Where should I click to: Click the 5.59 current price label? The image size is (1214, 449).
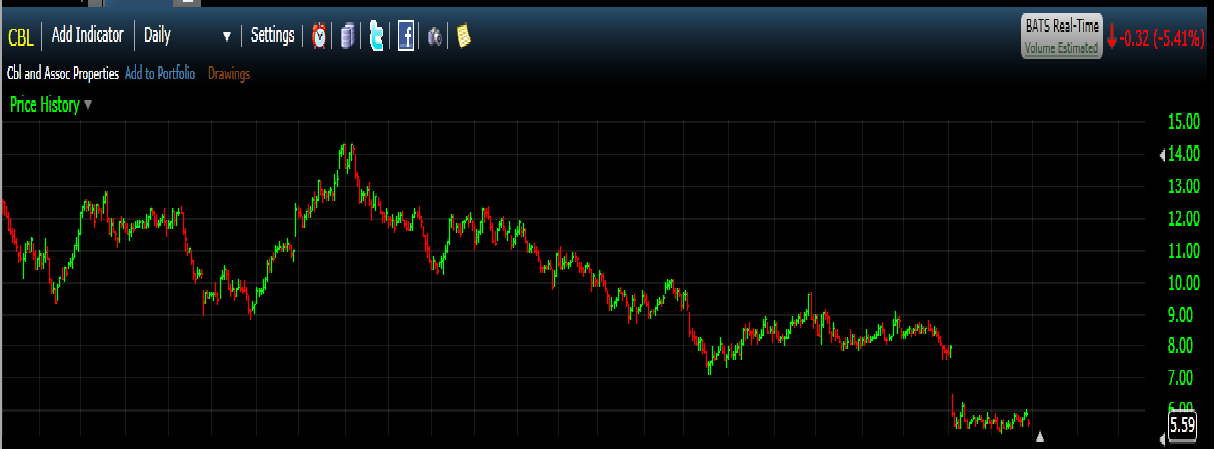(1182, 425)
